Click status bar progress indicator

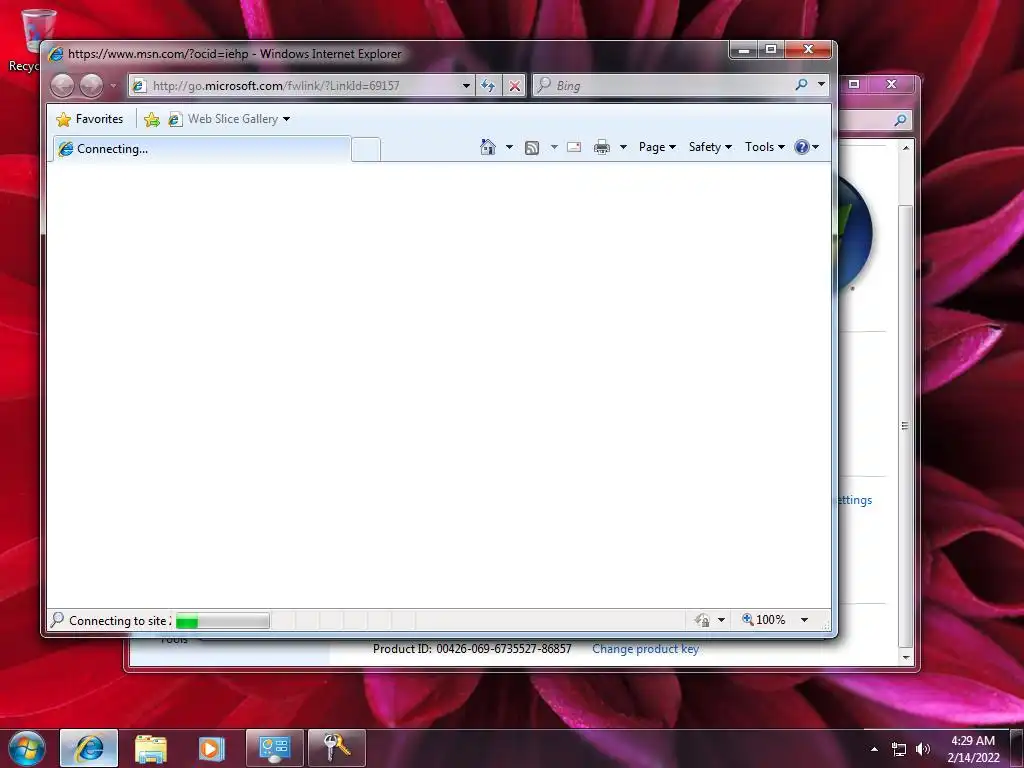(x=223, y=620)
